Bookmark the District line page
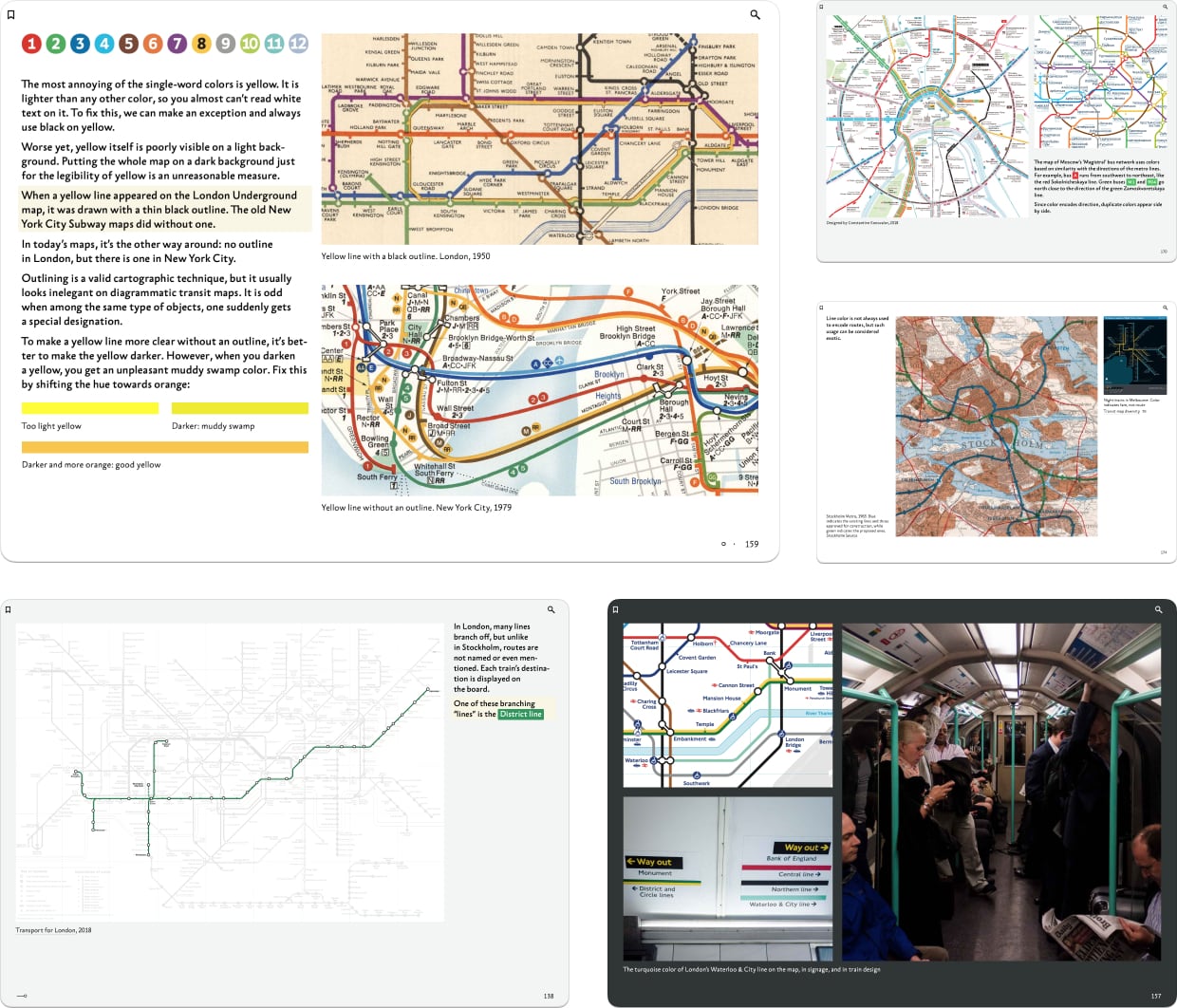This screenshot has width=1177, height=1008. [9, 609]
